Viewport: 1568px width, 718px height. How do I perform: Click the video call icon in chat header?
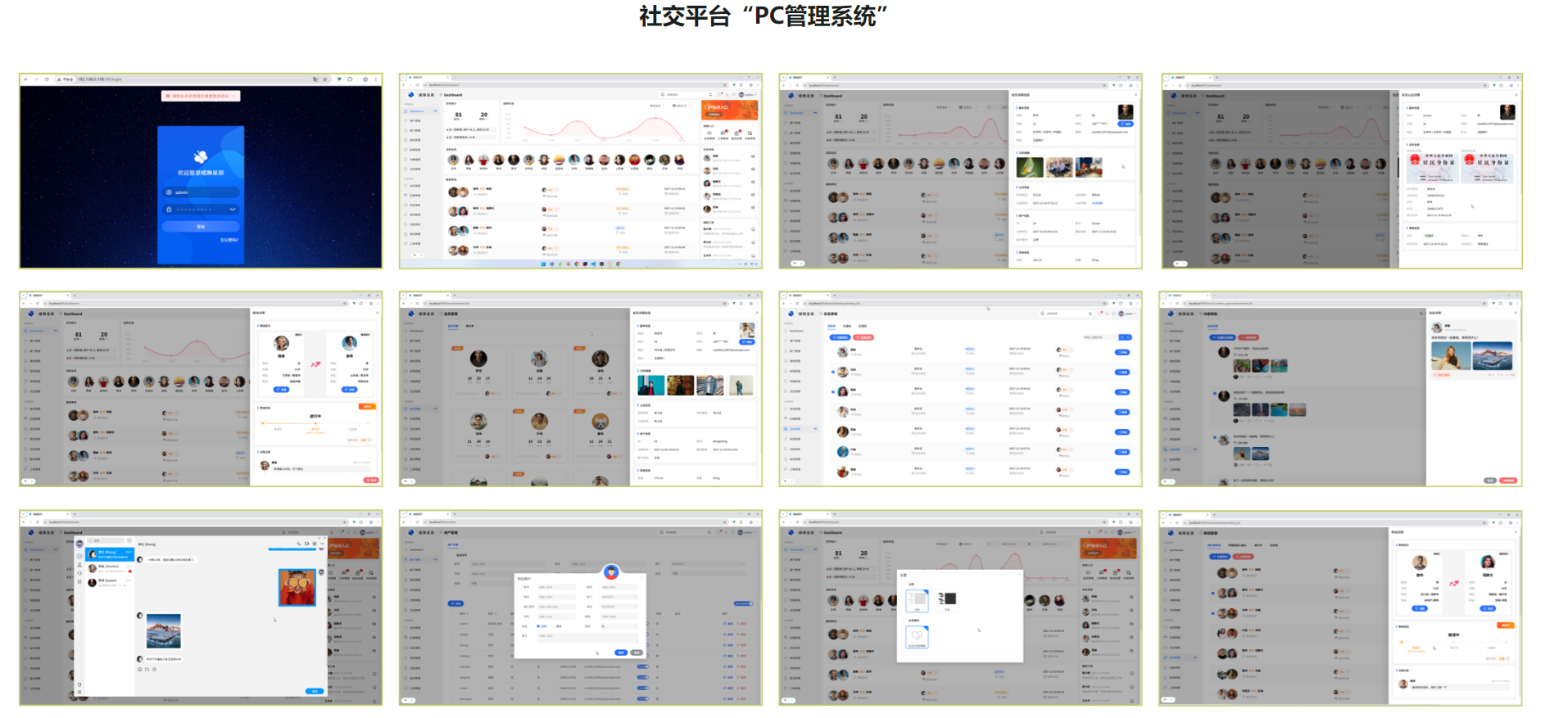click(x=306, y=544)
